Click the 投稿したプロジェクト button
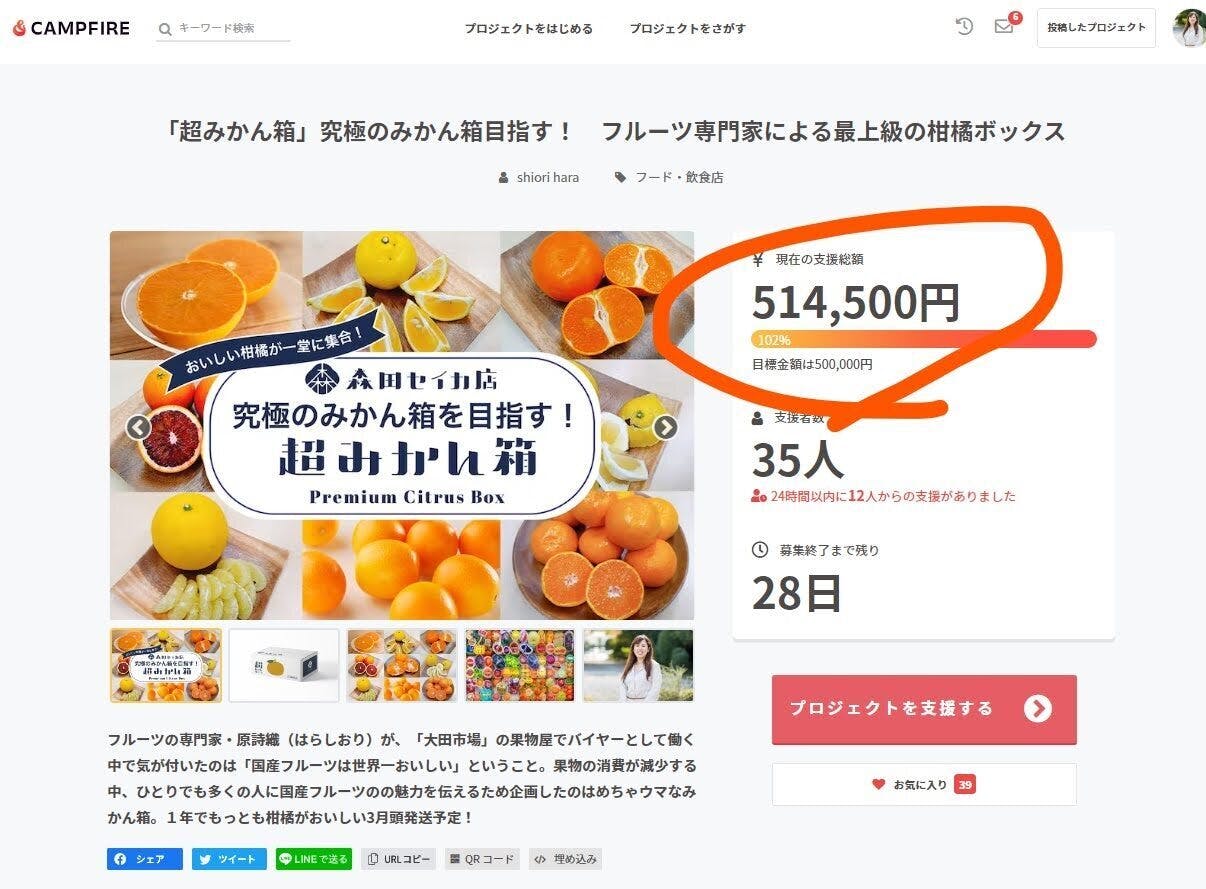The height and width of the screenshot is (889, 1206). click(1096, 28)
